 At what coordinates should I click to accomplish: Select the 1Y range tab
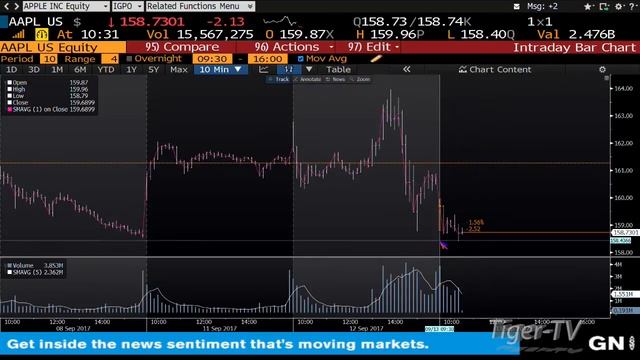click(x=131, y=69)
